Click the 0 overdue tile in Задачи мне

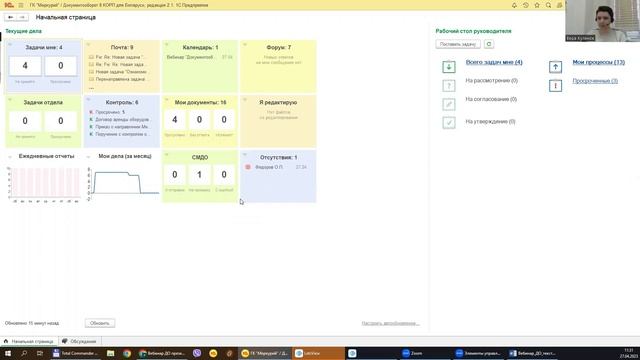click(60, 66)
